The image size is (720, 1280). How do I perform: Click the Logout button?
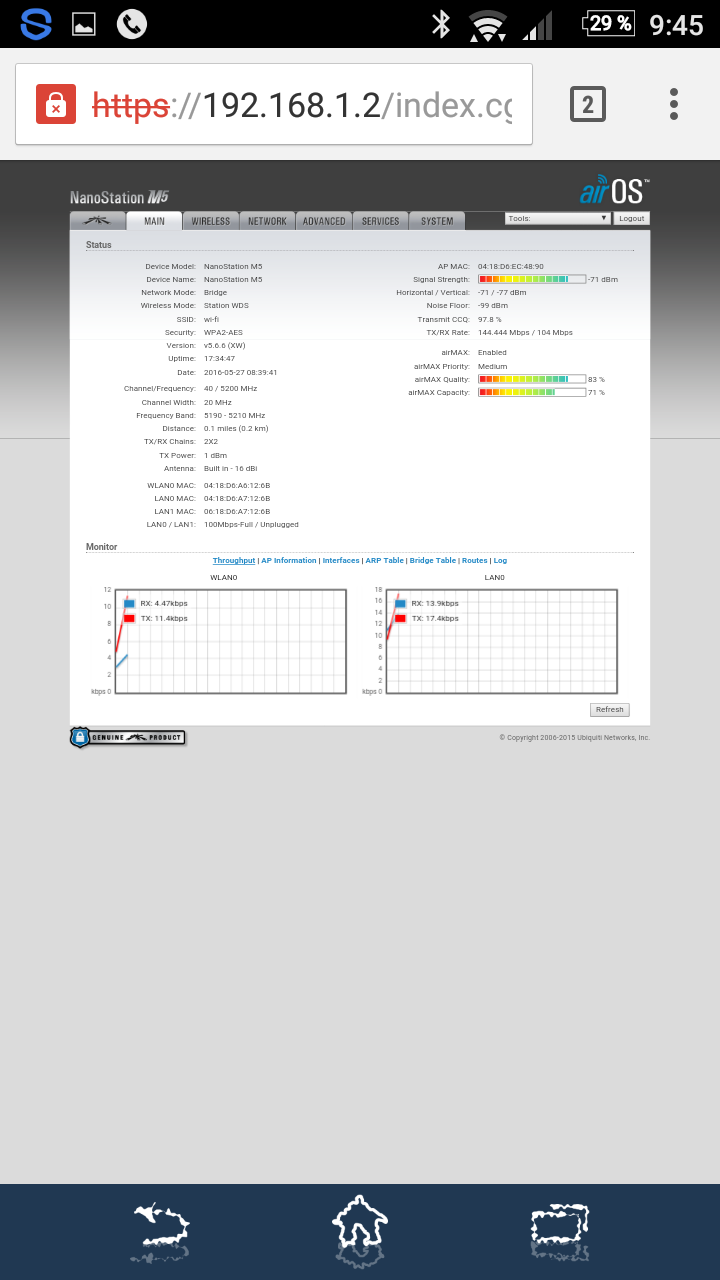(631, 218)
